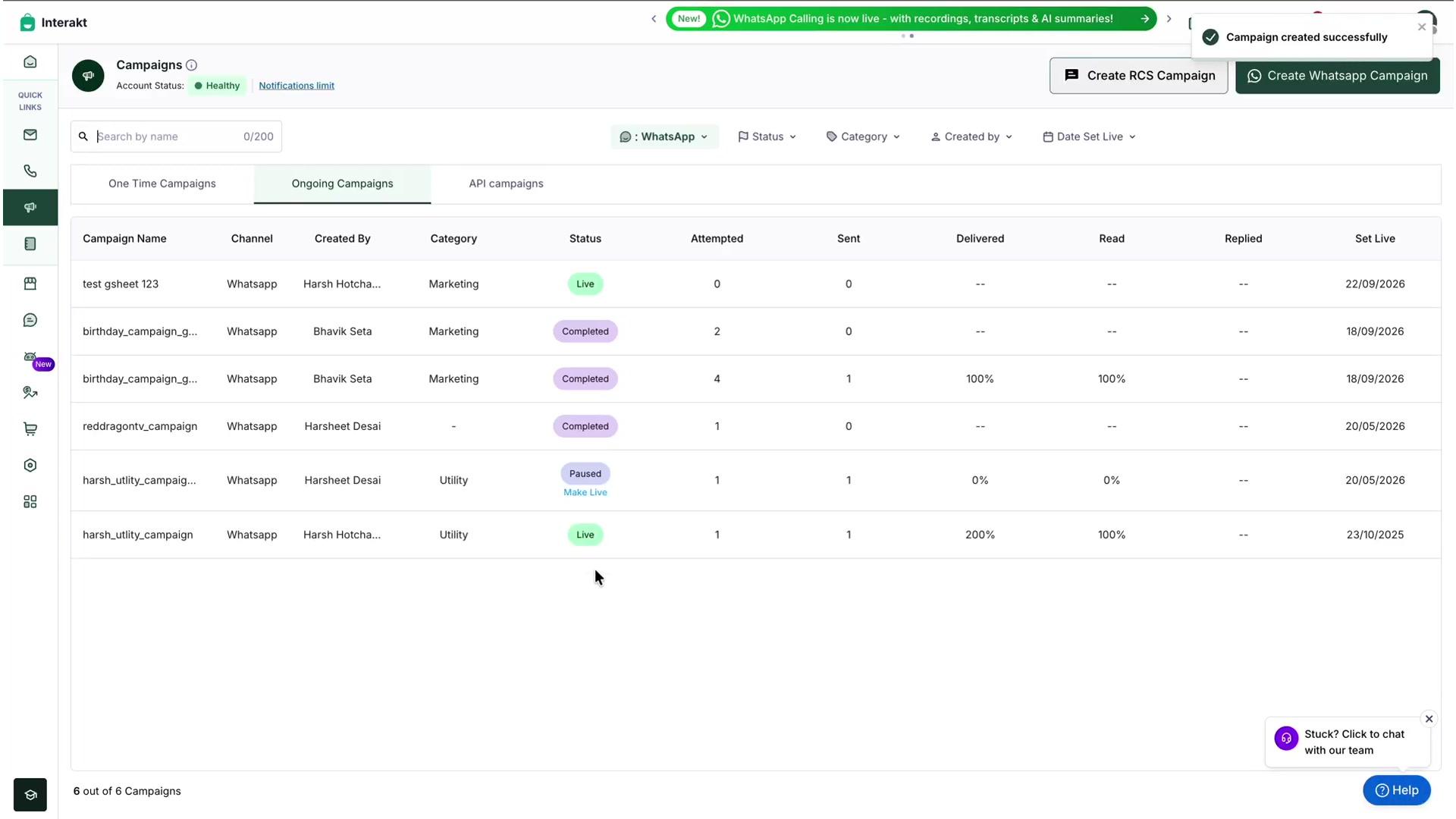Switch to API campaigns tab

point(506,184)
